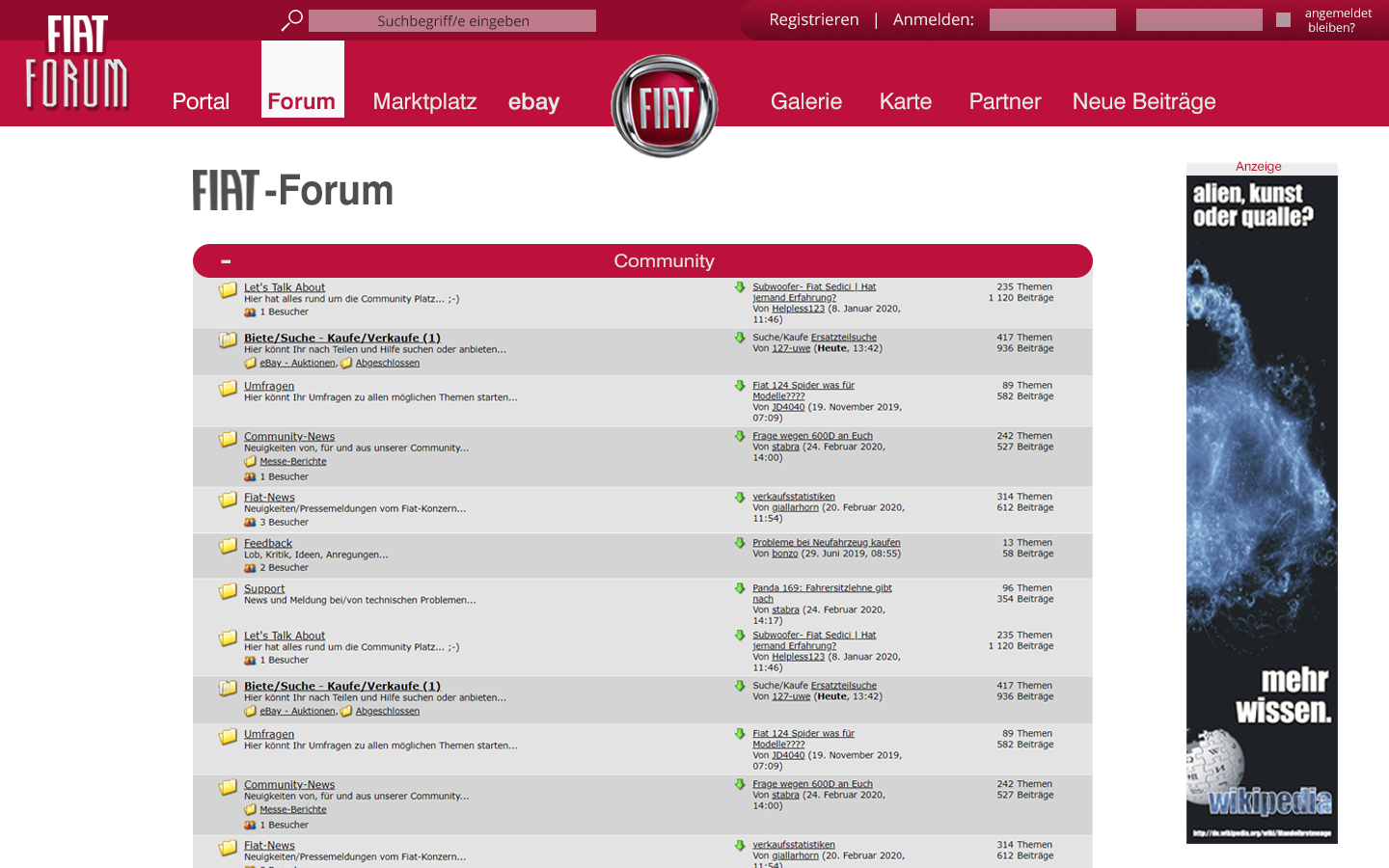The width and height of the screenshot is (1389, 868).
Task: Open upper 127-uwe user link
Action: (791, 348)
